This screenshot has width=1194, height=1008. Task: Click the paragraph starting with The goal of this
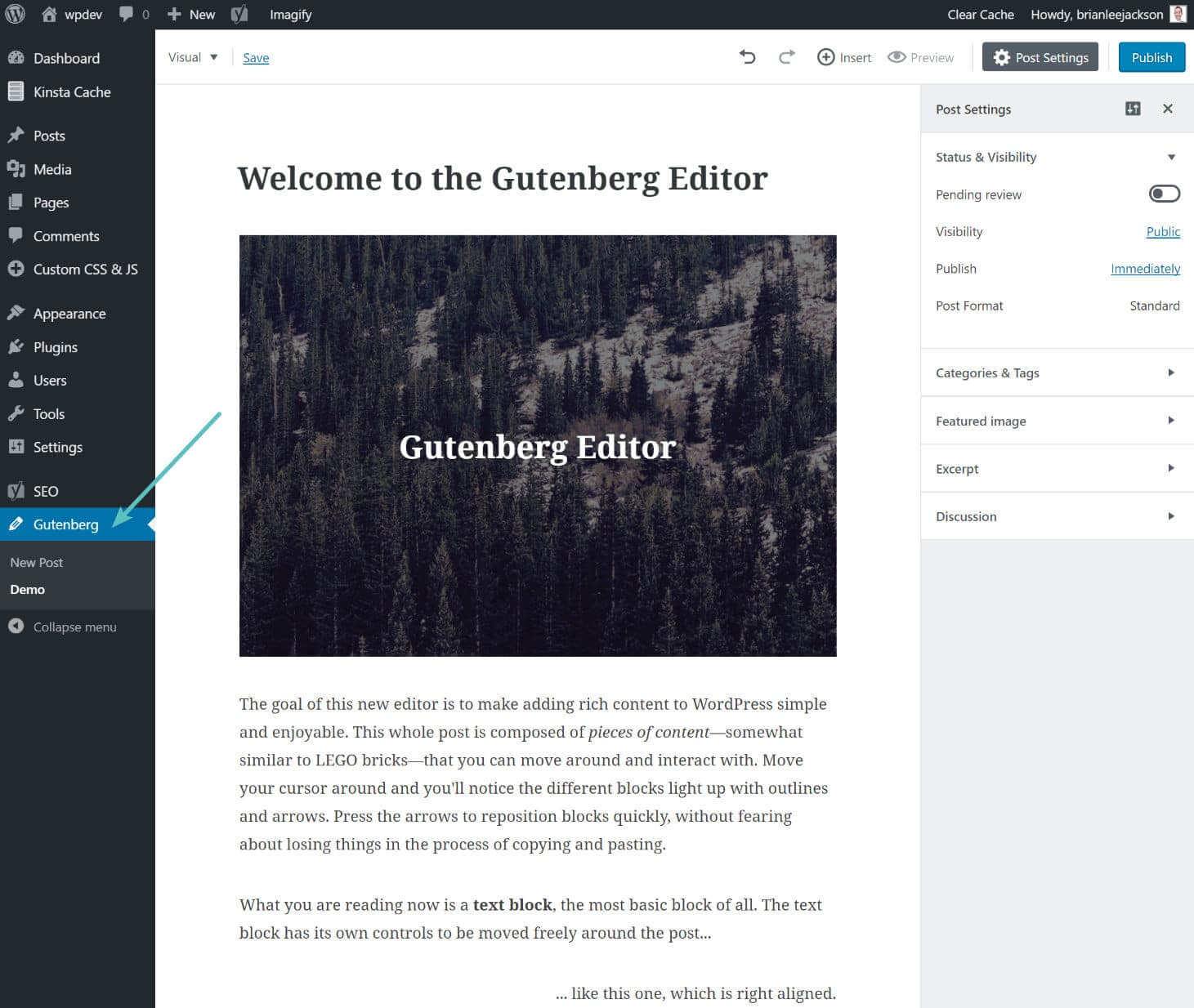[x=534, y=774]
